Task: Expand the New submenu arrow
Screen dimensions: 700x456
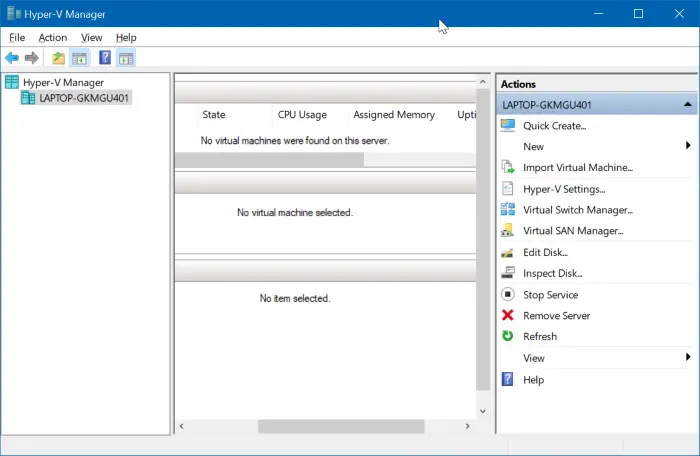Action: pos(688,146)
